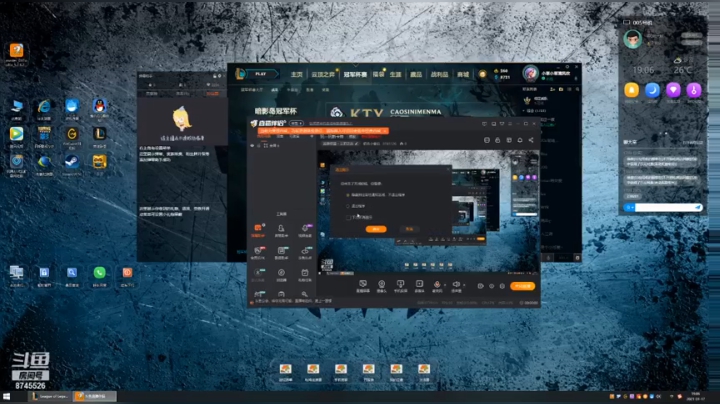Click the orange confirm button in dialog
This screenshot has height=404, width=720.
pos(376,229)
